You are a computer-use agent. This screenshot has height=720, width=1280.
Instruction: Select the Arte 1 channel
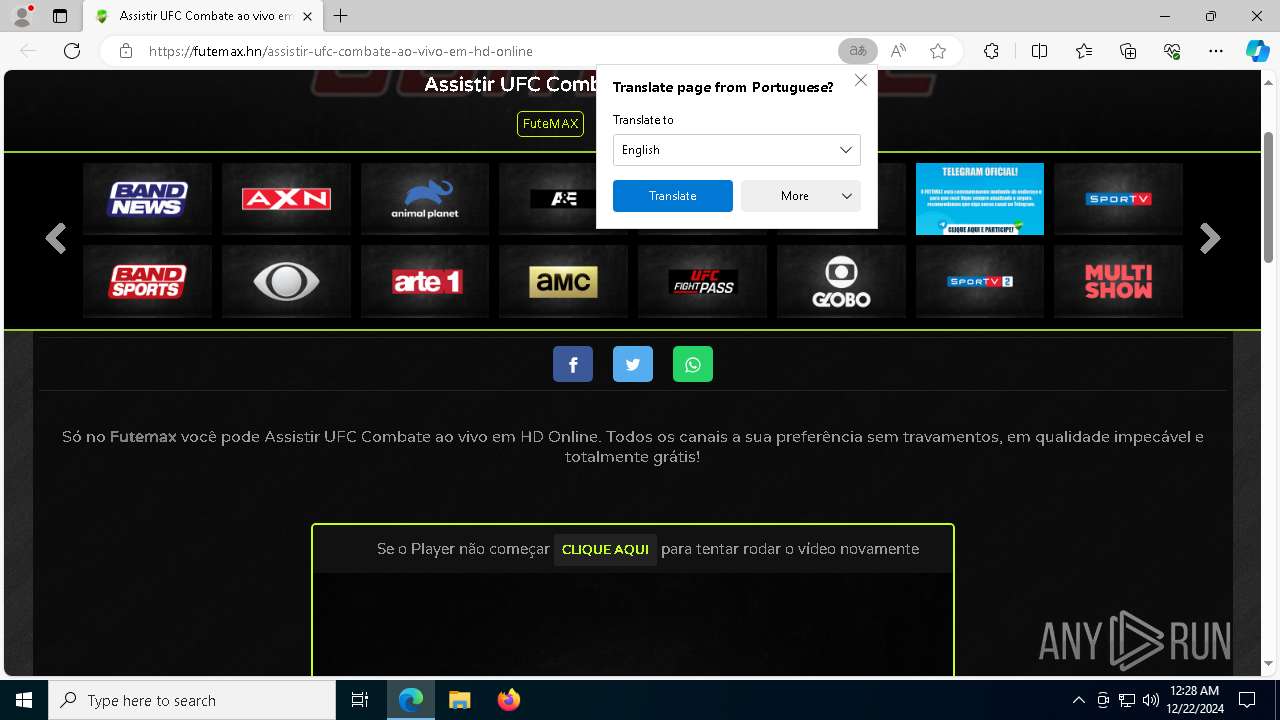425,281
